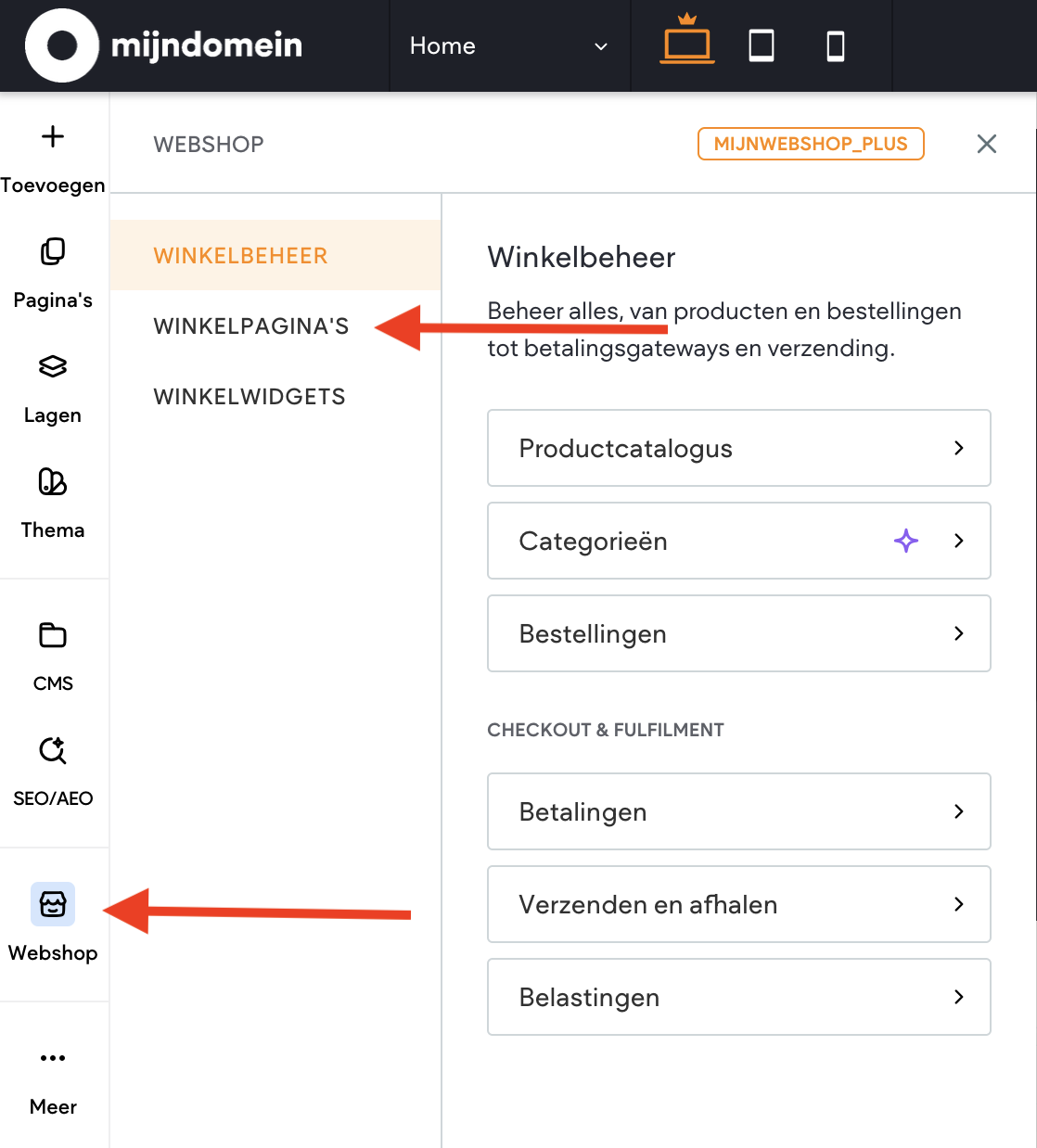Viewport: 1037px width, 1148px height.
Task: Expand the Bestellingen section
Action: click(738, 633)
